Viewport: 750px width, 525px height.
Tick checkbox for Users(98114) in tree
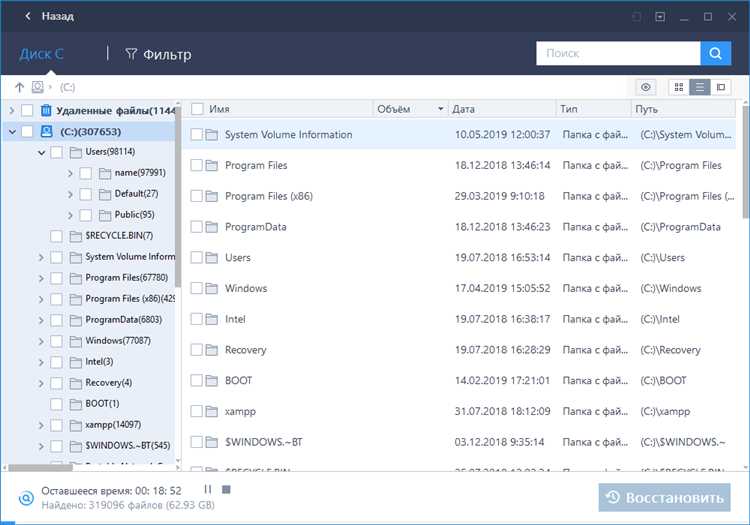[56, 153]
